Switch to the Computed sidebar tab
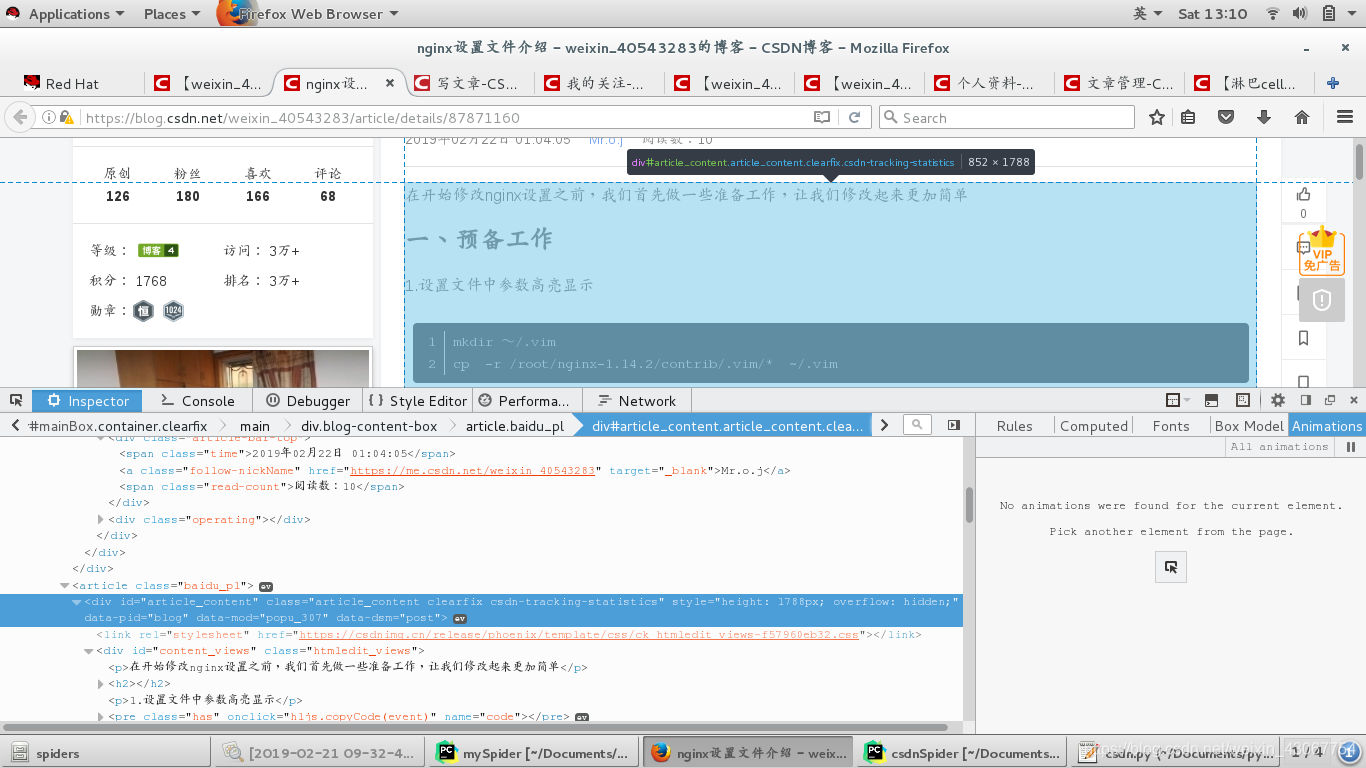This screenshot has height=768, width=1366. [1094, 425]
